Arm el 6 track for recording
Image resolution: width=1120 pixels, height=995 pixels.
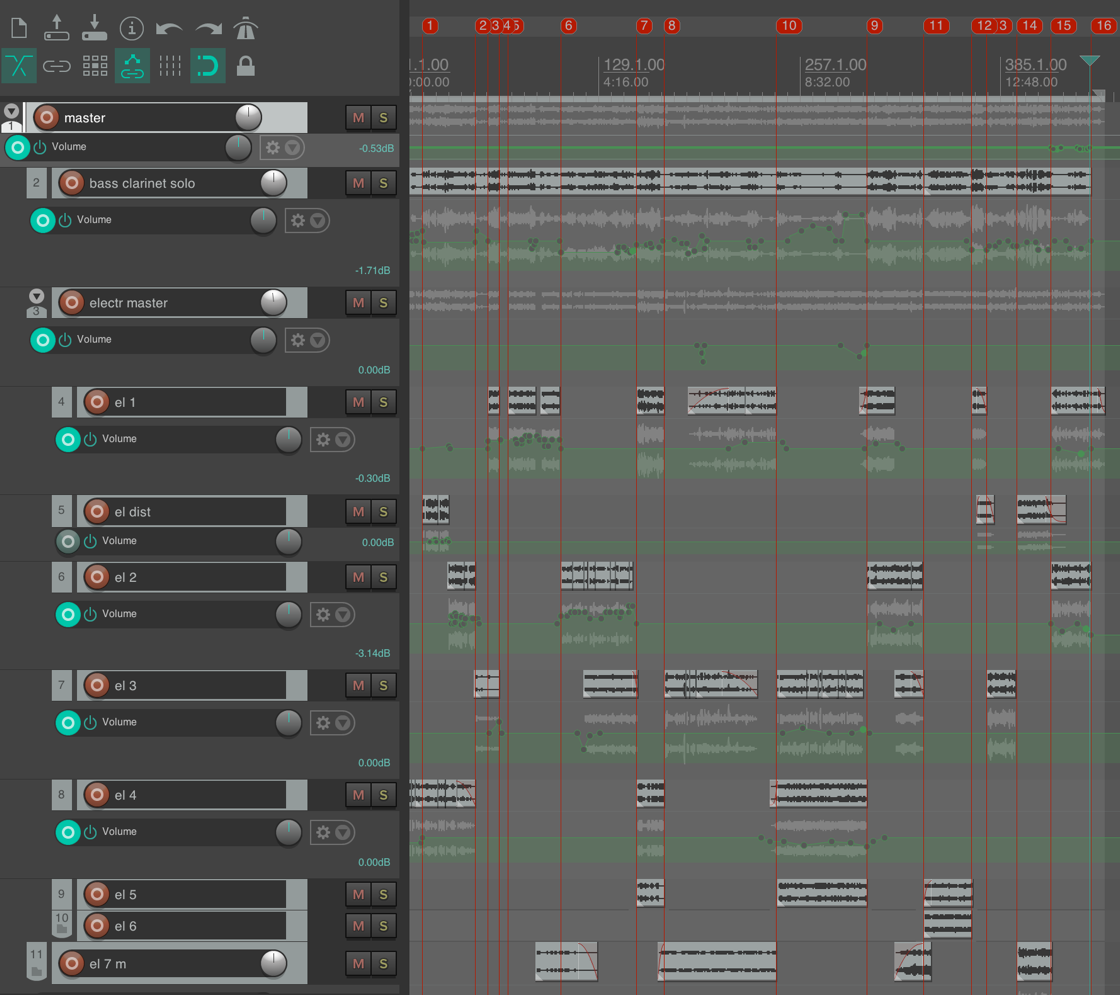[x=96, y=926]
